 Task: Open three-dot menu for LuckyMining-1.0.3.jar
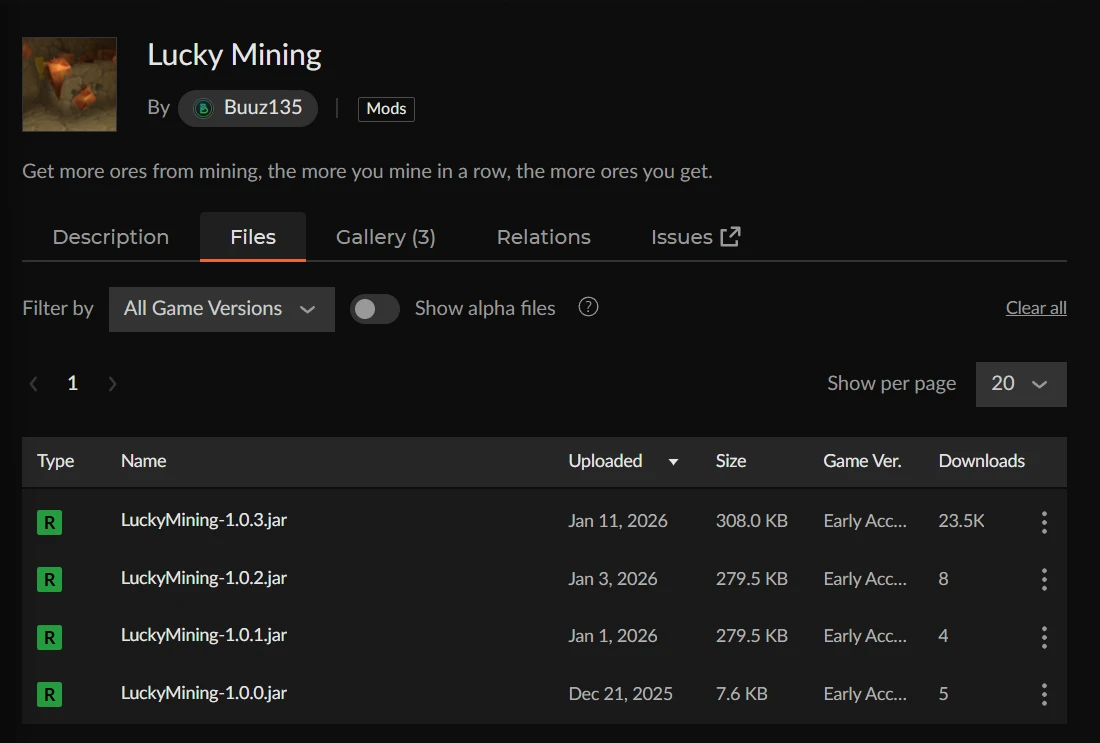pyautogui.click(x=1044, y=521)
